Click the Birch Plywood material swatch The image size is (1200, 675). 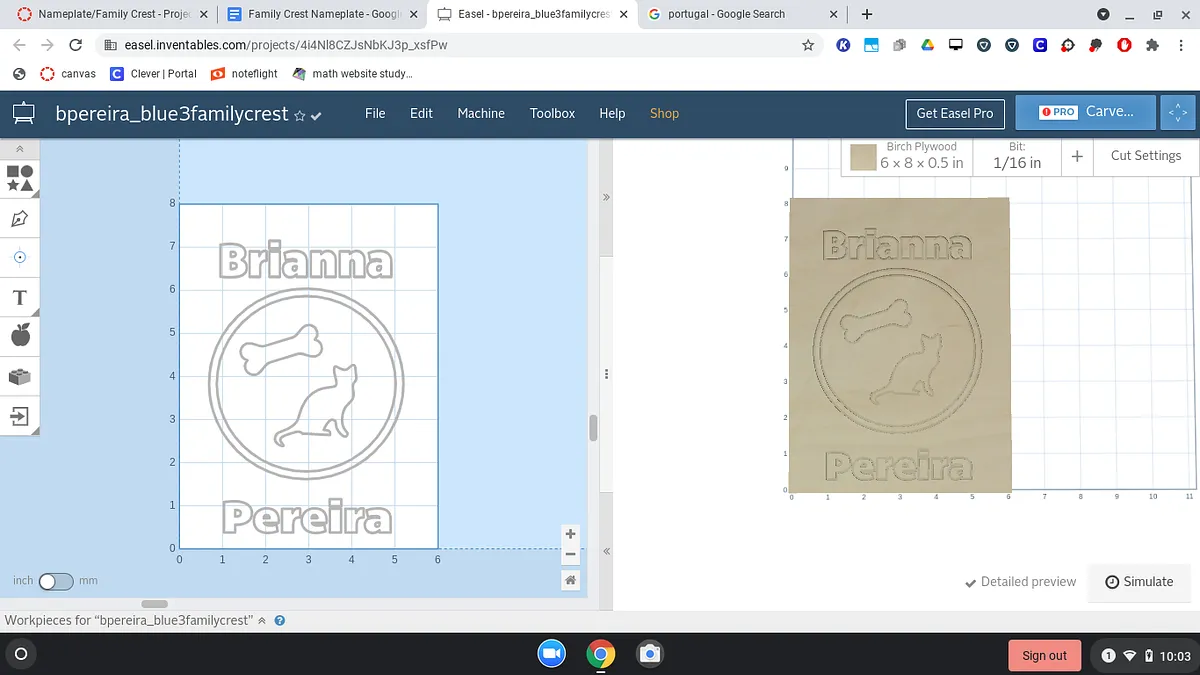pyautogui.click(x=863, y=157)
